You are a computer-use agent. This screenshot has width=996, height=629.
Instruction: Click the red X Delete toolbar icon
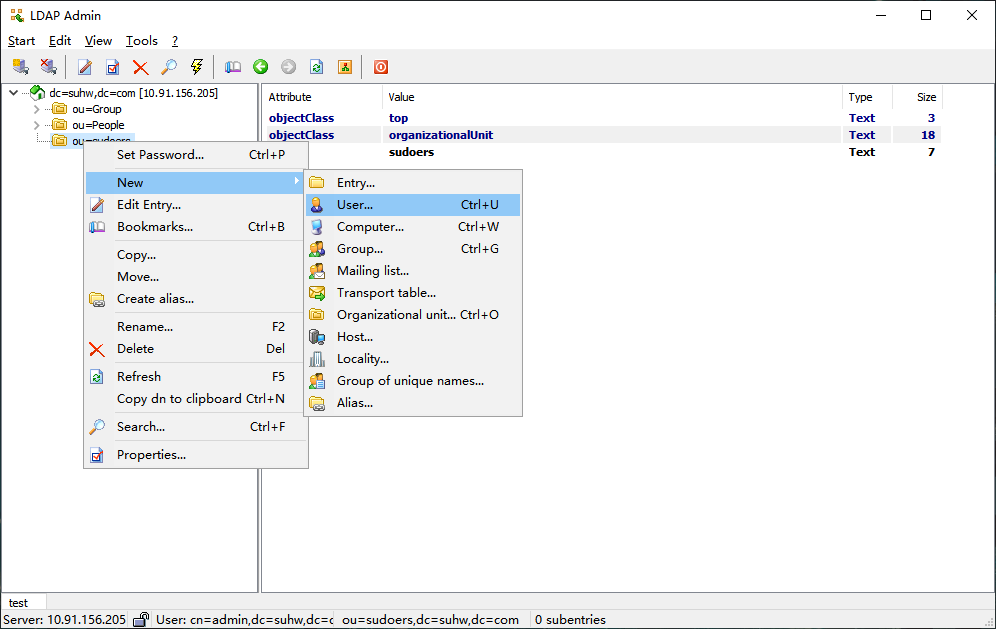tap(140, 67)
